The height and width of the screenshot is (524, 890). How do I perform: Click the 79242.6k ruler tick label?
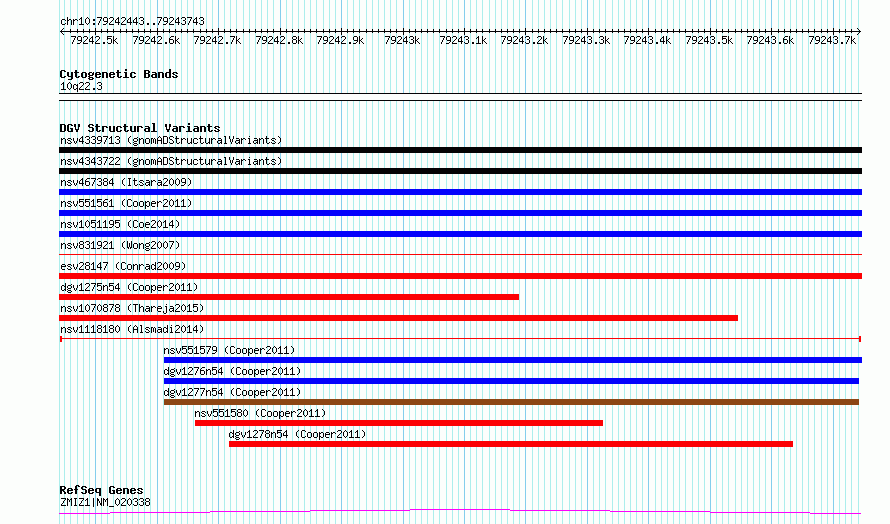156,40
